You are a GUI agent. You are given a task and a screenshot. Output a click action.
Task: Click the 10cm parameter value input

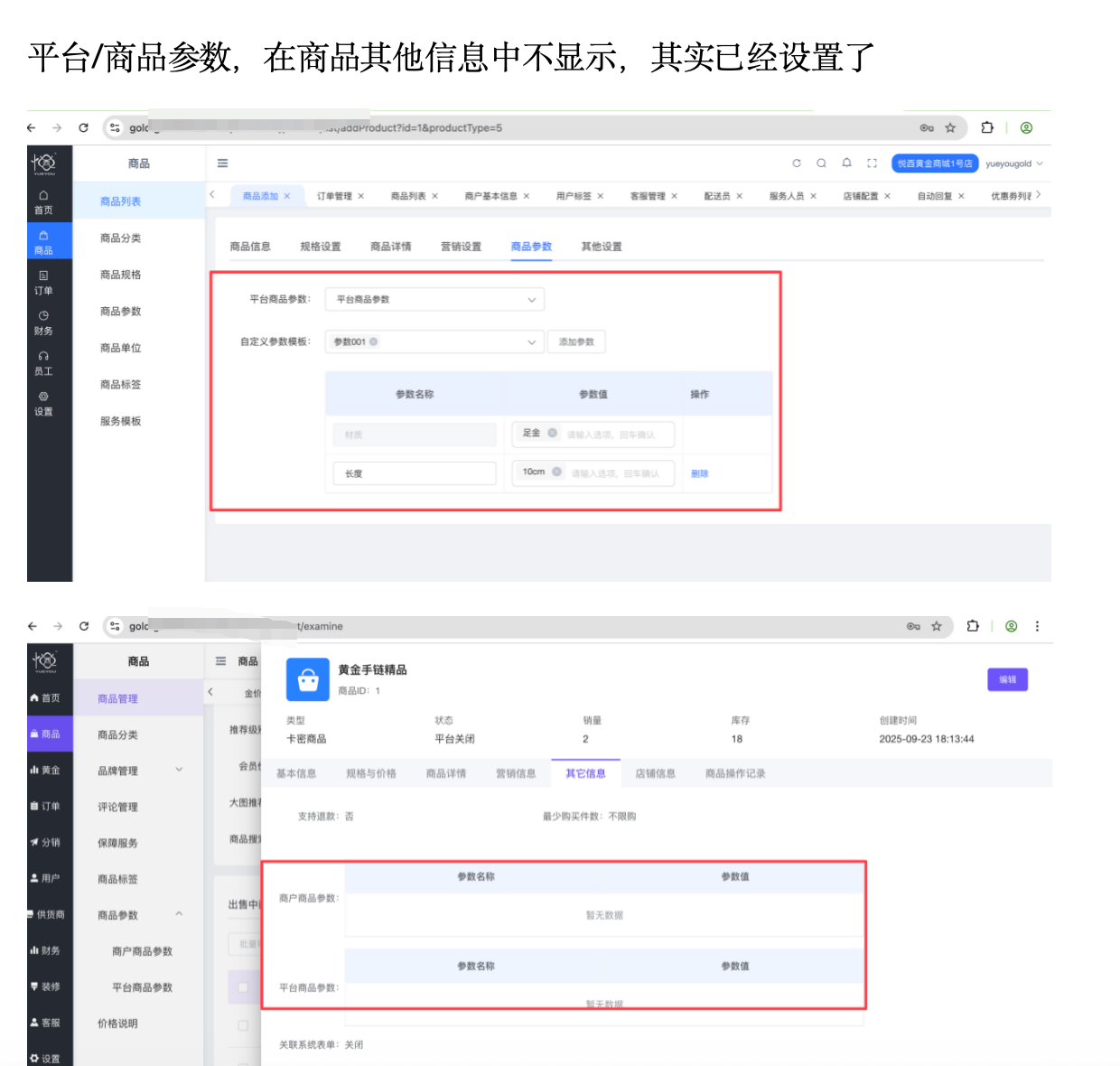(x=593, y=472)
